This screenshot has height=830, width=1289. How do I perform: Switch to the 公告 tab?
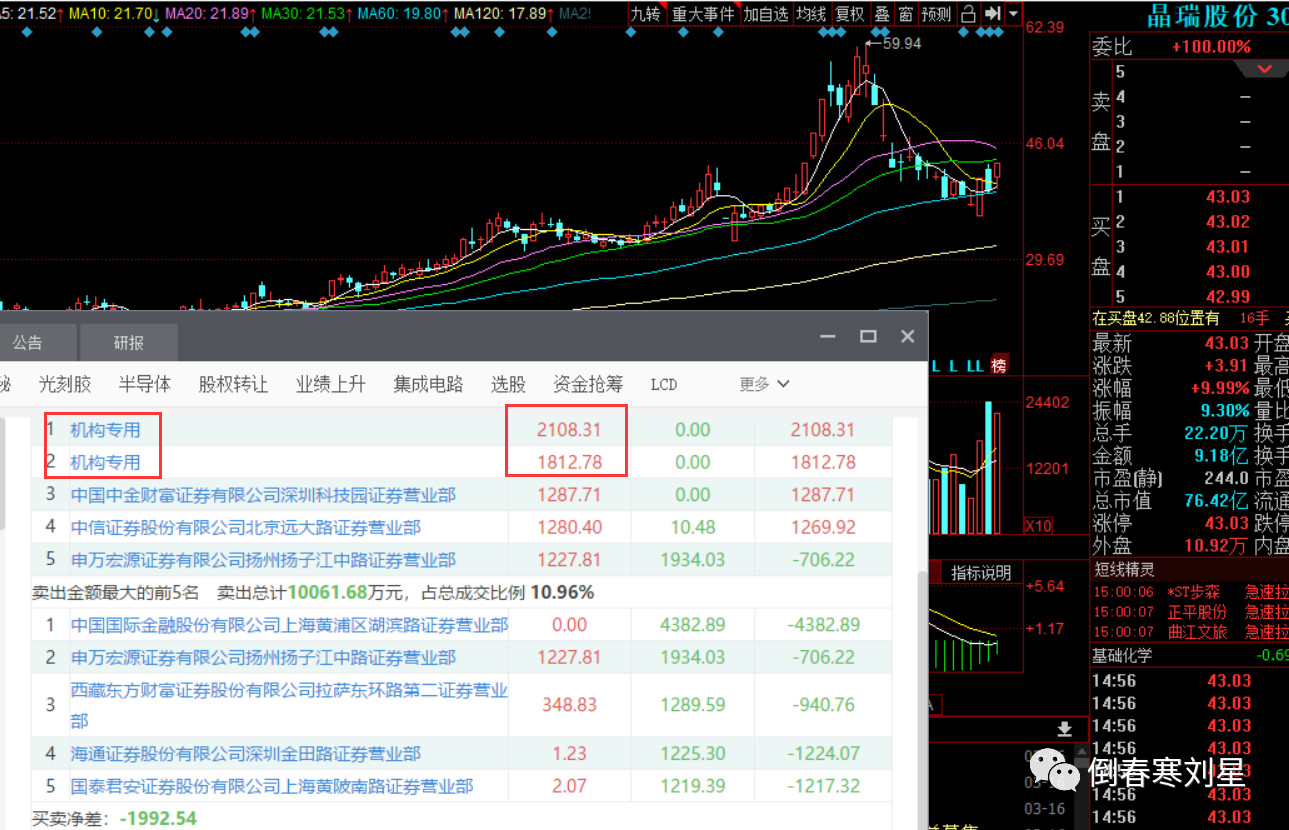[28, 343]
